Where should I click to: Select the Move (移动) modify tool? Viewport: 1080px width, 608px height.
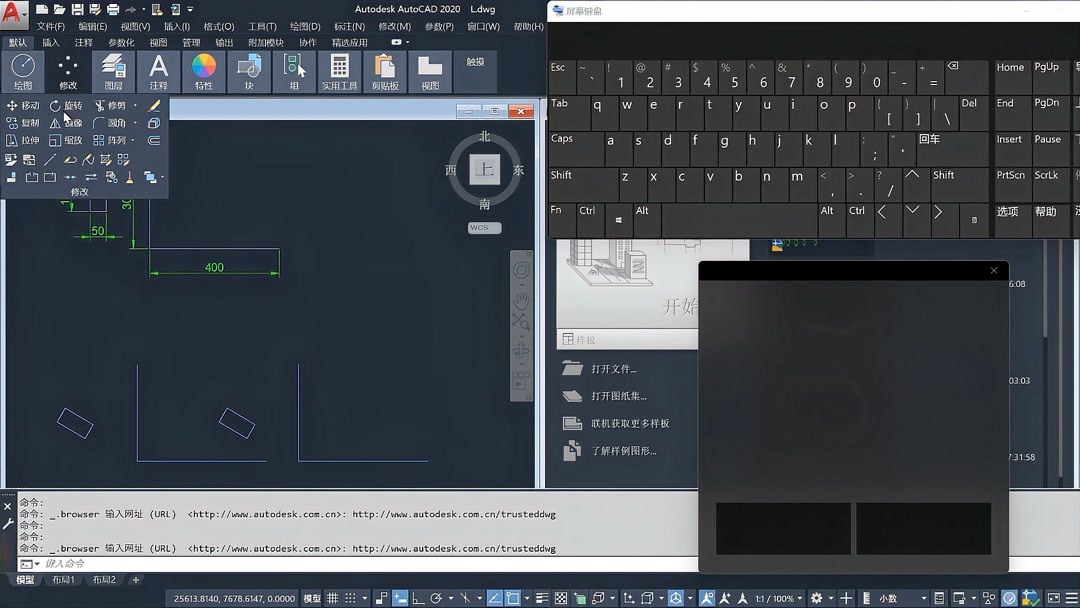click(x=22, y=106)
